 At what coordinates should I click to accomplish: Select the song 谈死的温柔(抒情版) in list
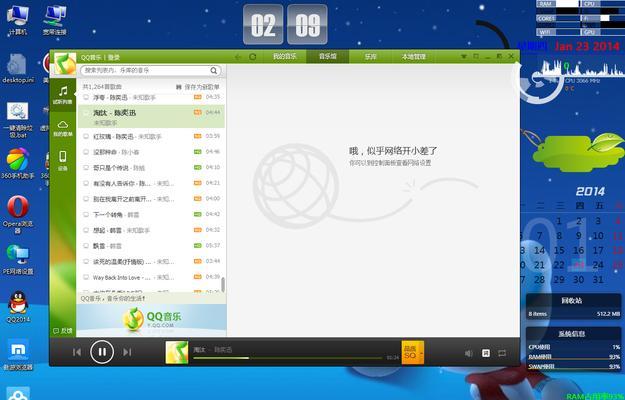point(151,261)
